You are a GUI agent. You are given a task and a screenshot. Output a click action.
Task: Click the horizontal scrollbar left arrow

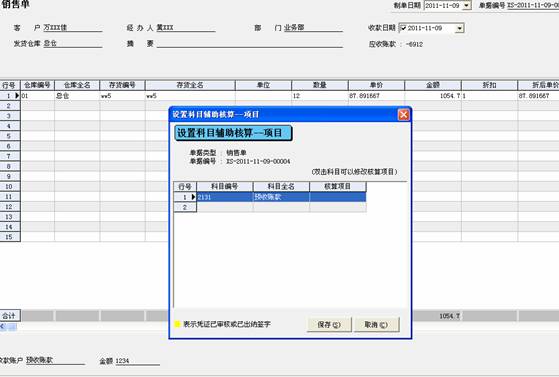3,326
